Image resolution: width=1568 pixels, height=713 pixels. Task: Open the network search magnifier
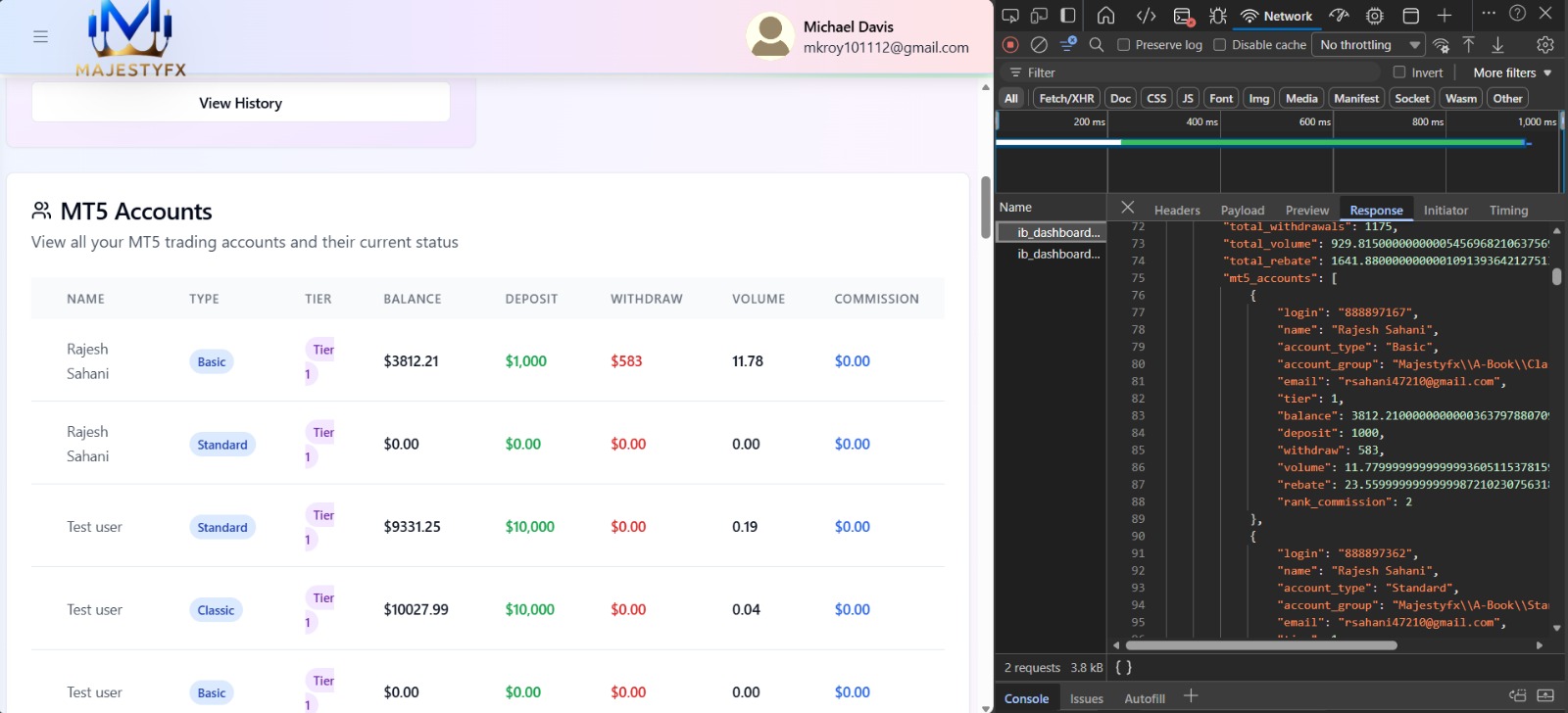tap(1097, 45)
